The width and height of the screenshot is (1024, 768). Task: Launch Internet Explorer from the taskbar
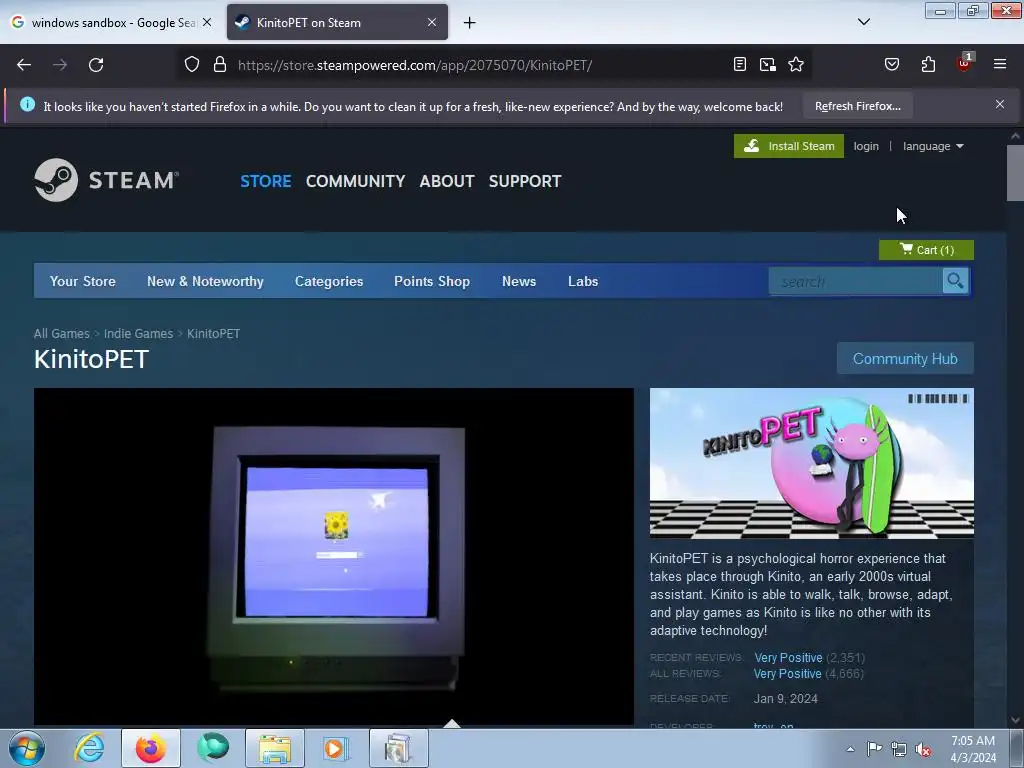[89, 748]
